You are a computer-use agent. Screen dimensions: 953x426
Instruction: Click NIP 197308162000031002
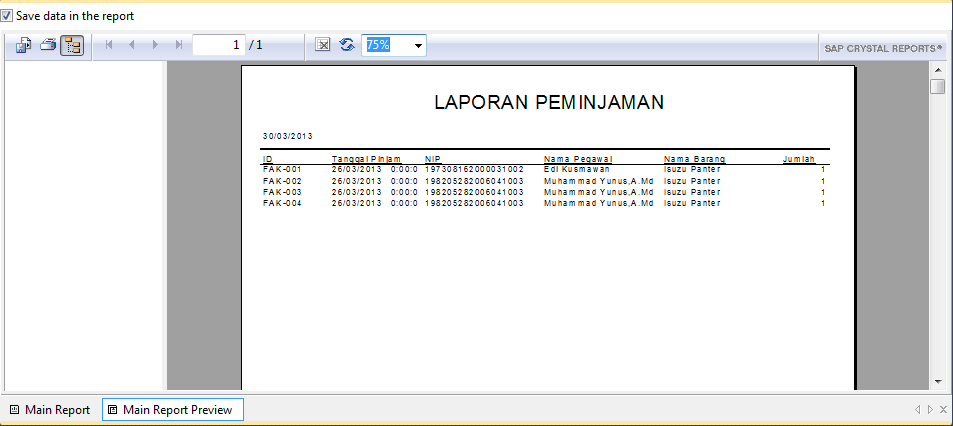click(x=474, y=169)
